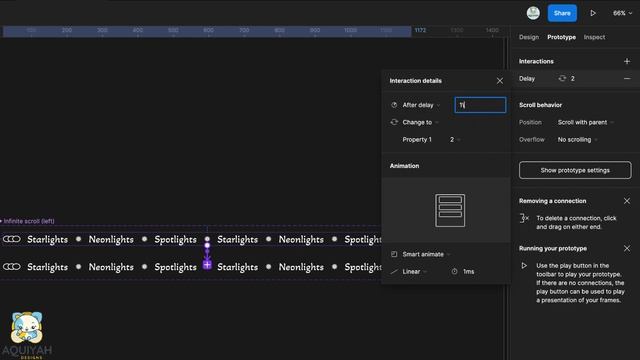Click the link icon in the bottom marquee row
This screenshot has width=640, height=360.
coord(11,267)
